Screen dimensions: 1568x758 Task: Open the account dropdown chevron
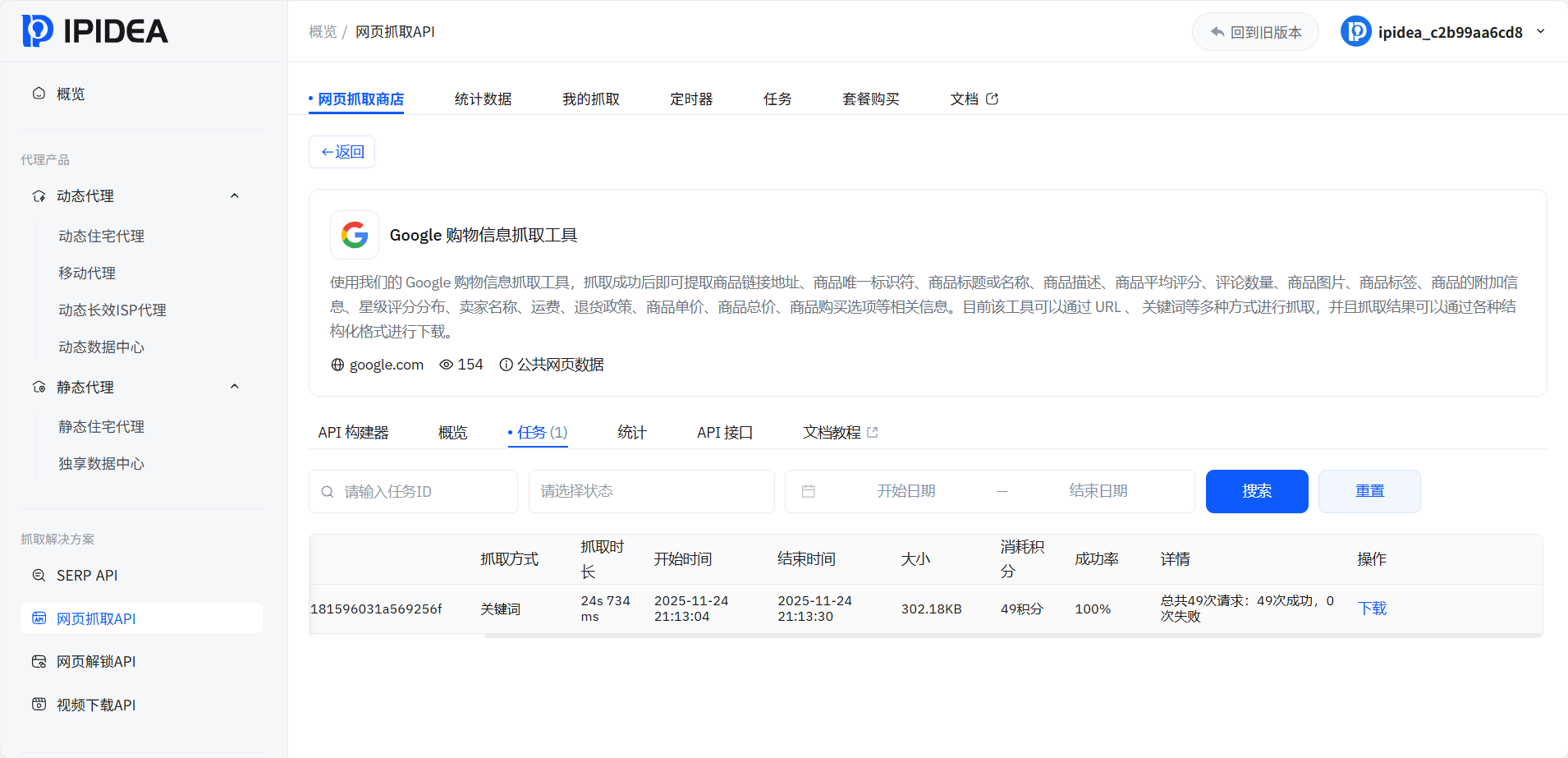1541,31
